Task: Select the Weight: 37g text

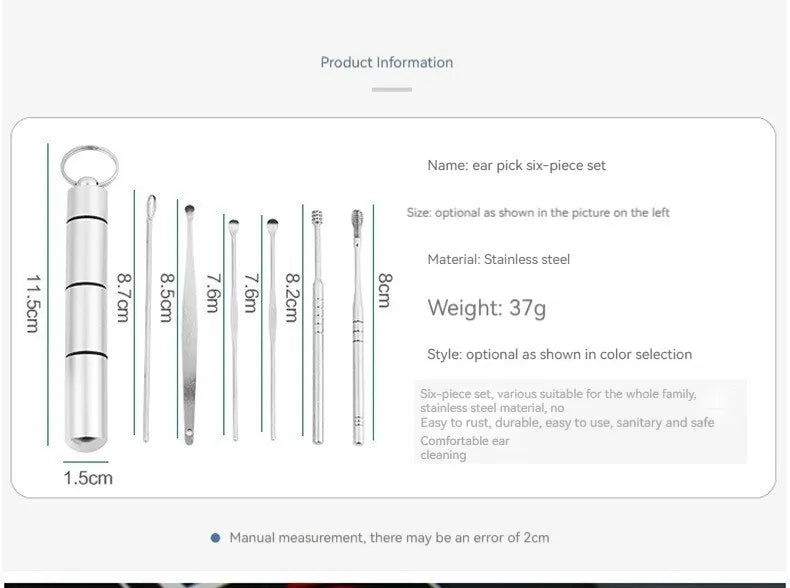Action: (x=487, y=307)
